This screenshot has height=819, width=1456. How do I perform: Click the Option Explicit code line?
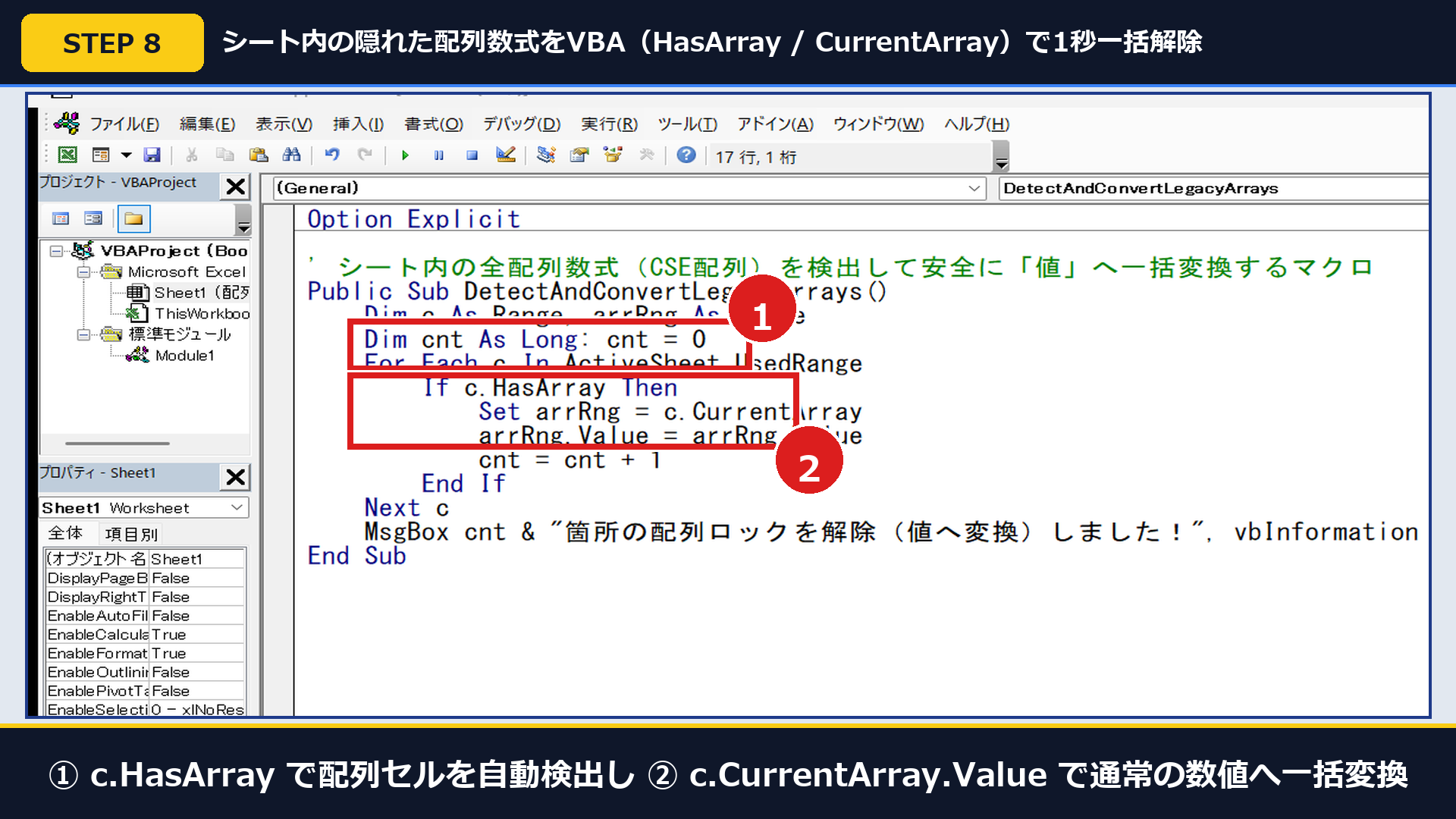[414, 219]
